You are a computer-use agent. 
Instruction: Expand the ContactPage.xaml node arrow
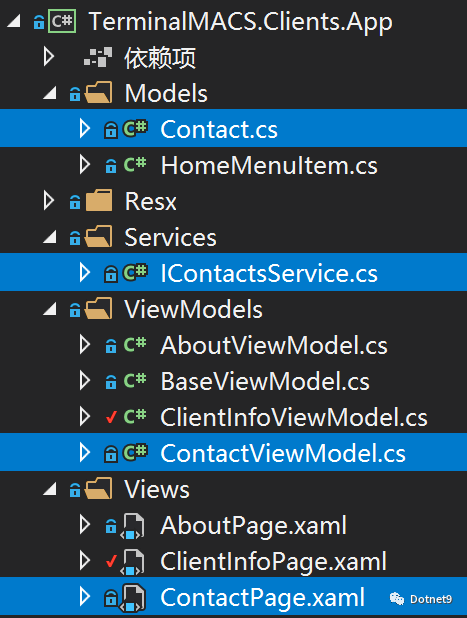pyautogui.click(x=85, y=597)
